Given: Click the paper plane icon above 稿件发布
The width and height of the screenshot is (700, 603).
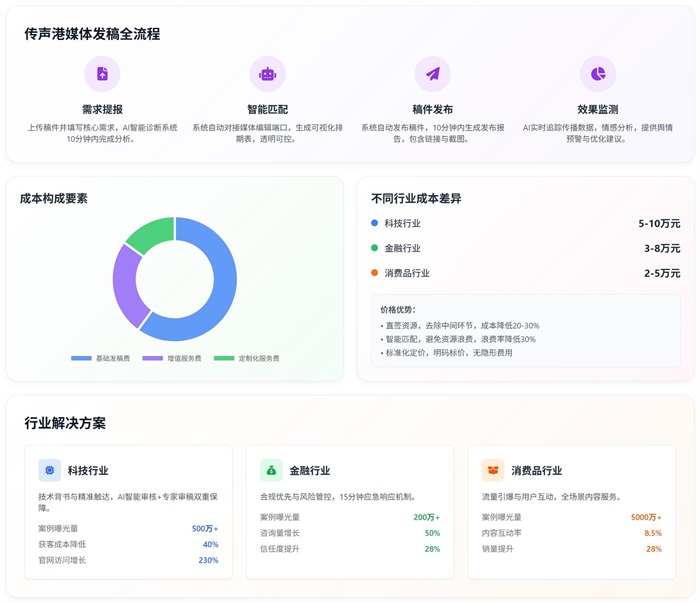Looking at the screenshot, I should point(432,74).
